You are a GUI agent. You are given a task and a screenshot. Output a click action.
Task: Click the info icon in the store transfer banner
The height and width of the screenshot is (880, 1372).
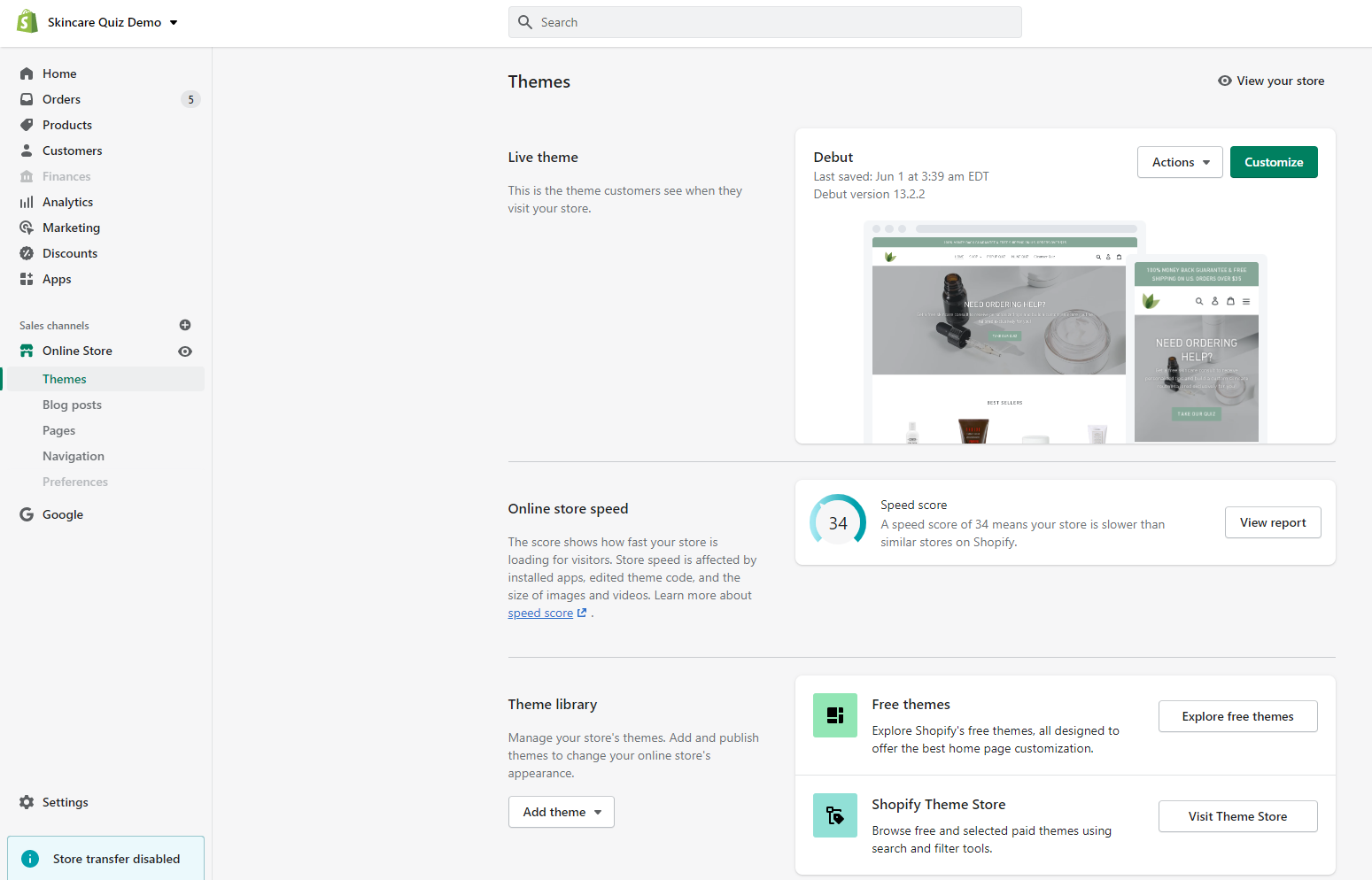click(x=30, y=859)
